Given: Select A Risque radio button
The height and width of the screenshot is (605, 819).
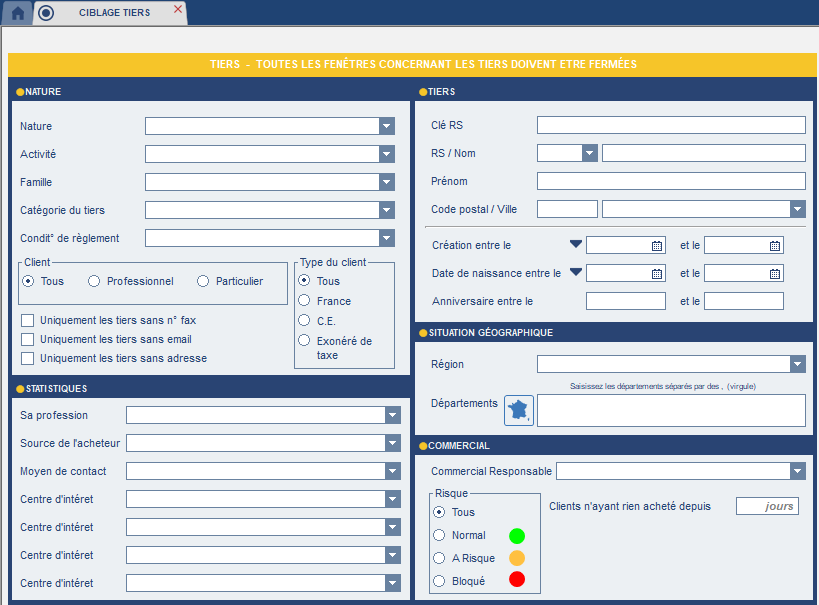Looking at the screenshot, I should pos(439,558).
